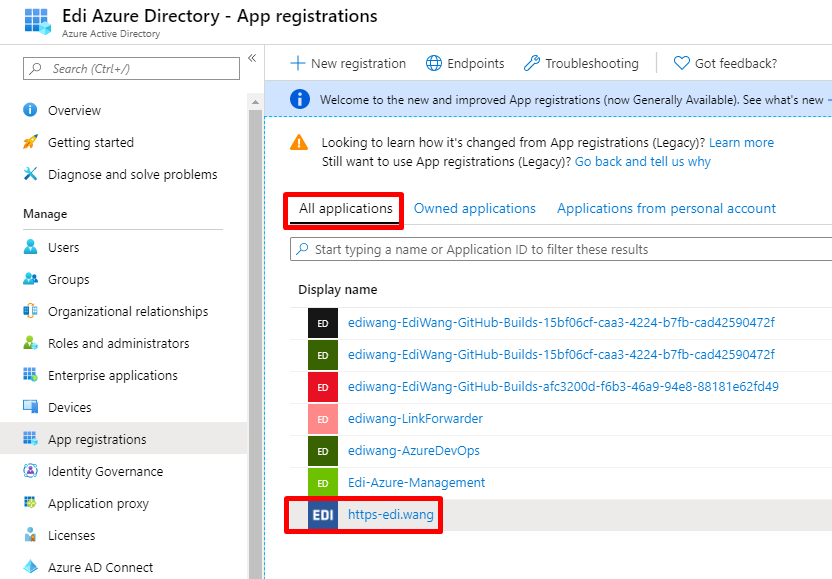Click the light green ED icon of Edi-Azure-Management
Screen dimensions: 832x579
[323, 483]
